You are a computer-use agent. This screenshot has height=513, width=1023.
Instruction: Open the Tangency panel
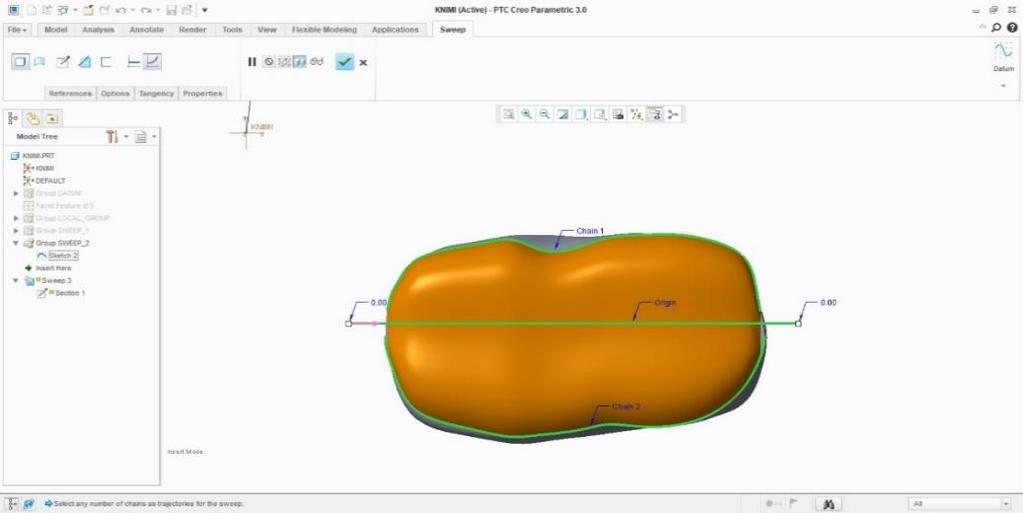click(x=157, y=93)
